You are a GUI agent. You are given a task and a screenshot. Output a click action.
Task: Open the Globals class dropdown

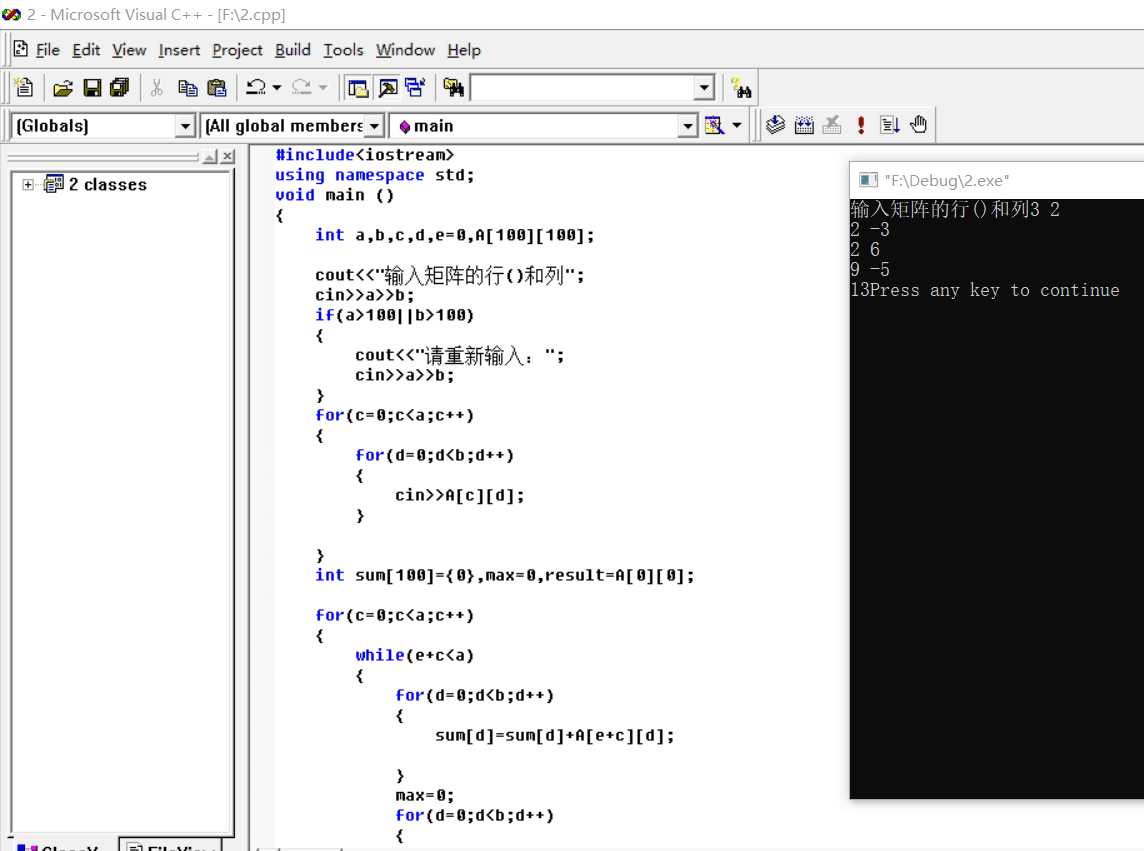(x=185, y=126)
